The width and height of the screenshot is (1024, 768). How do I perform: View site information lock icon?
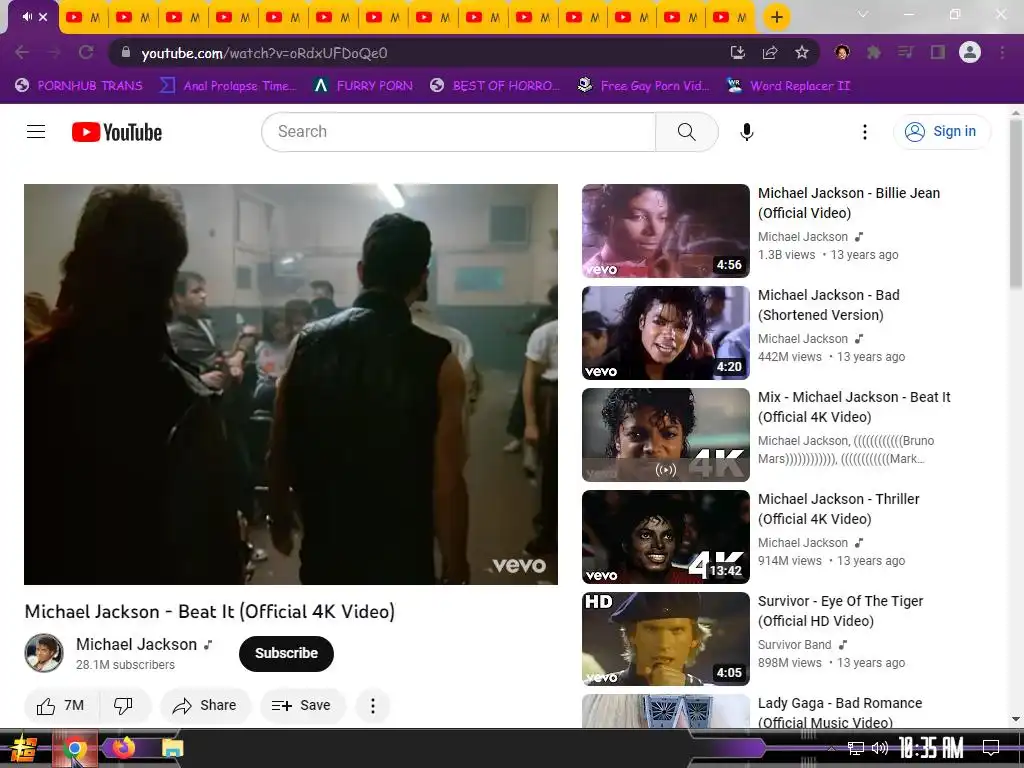[126, 52]
